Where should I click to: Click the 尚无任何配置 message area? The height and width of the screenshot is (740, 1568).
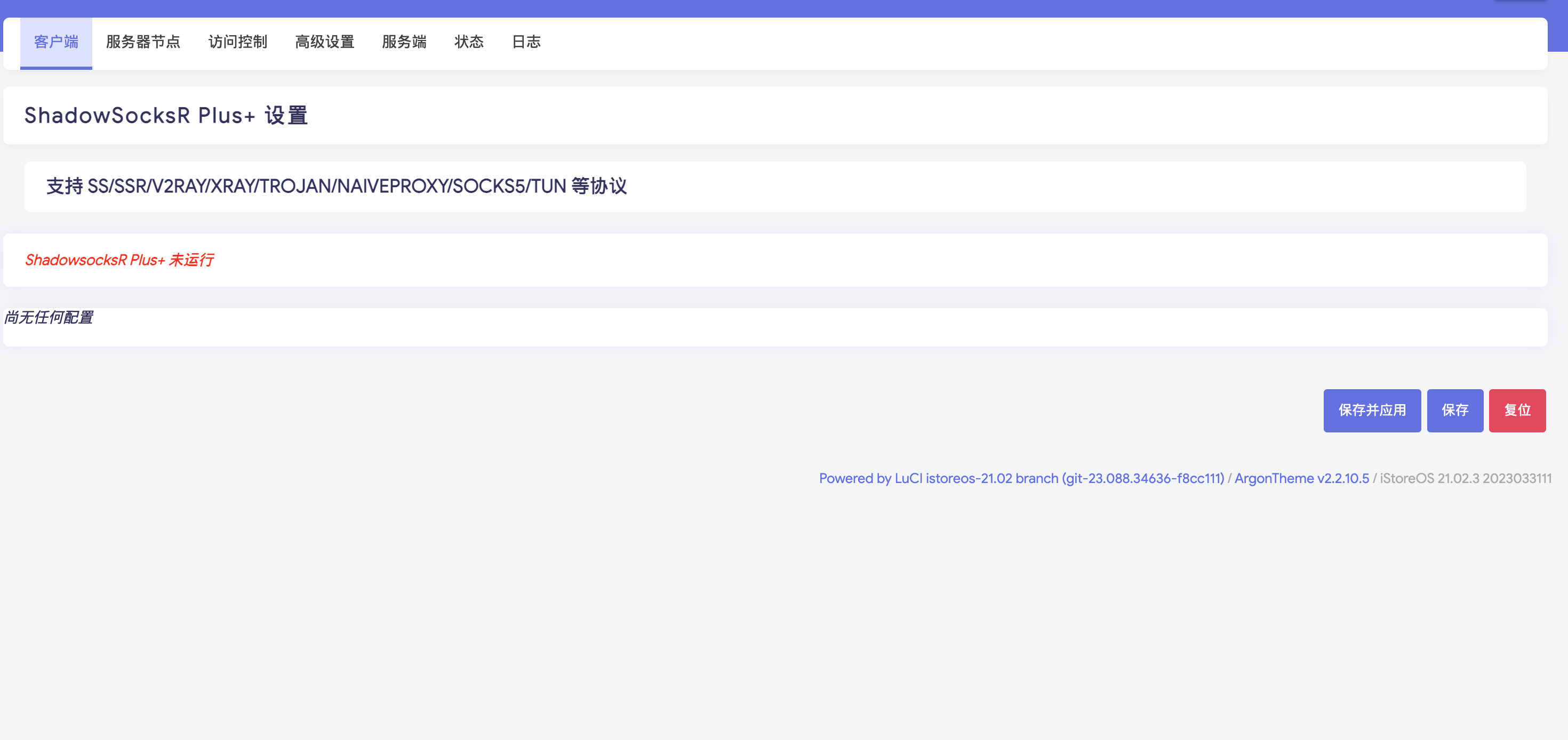point(49,318)
